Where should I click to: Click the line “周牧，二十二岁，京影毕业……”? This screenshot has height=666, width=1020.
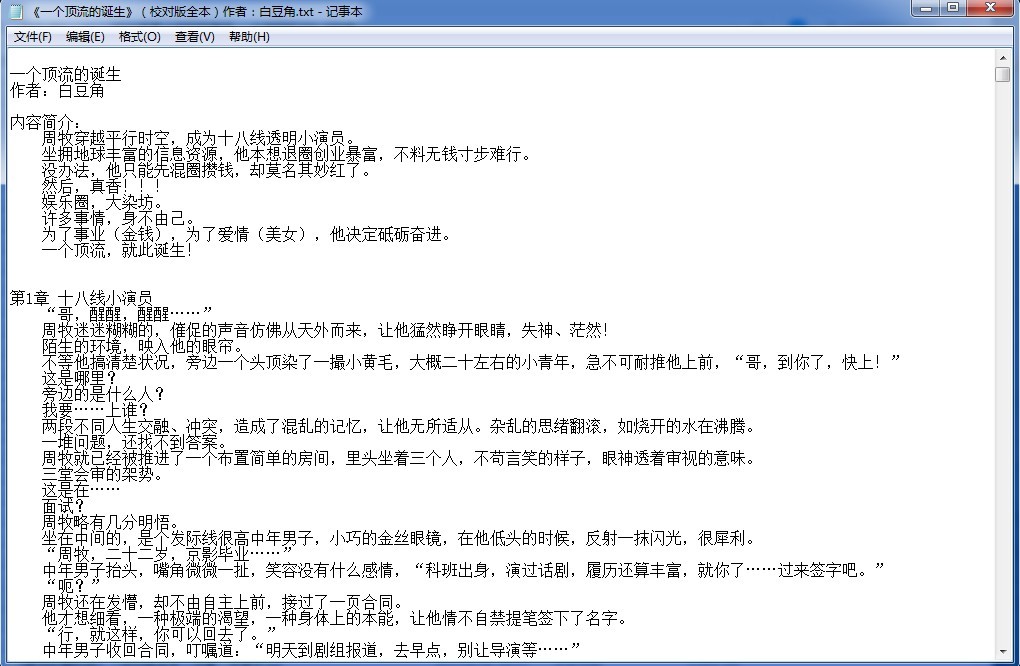click(x=168, y=554)
